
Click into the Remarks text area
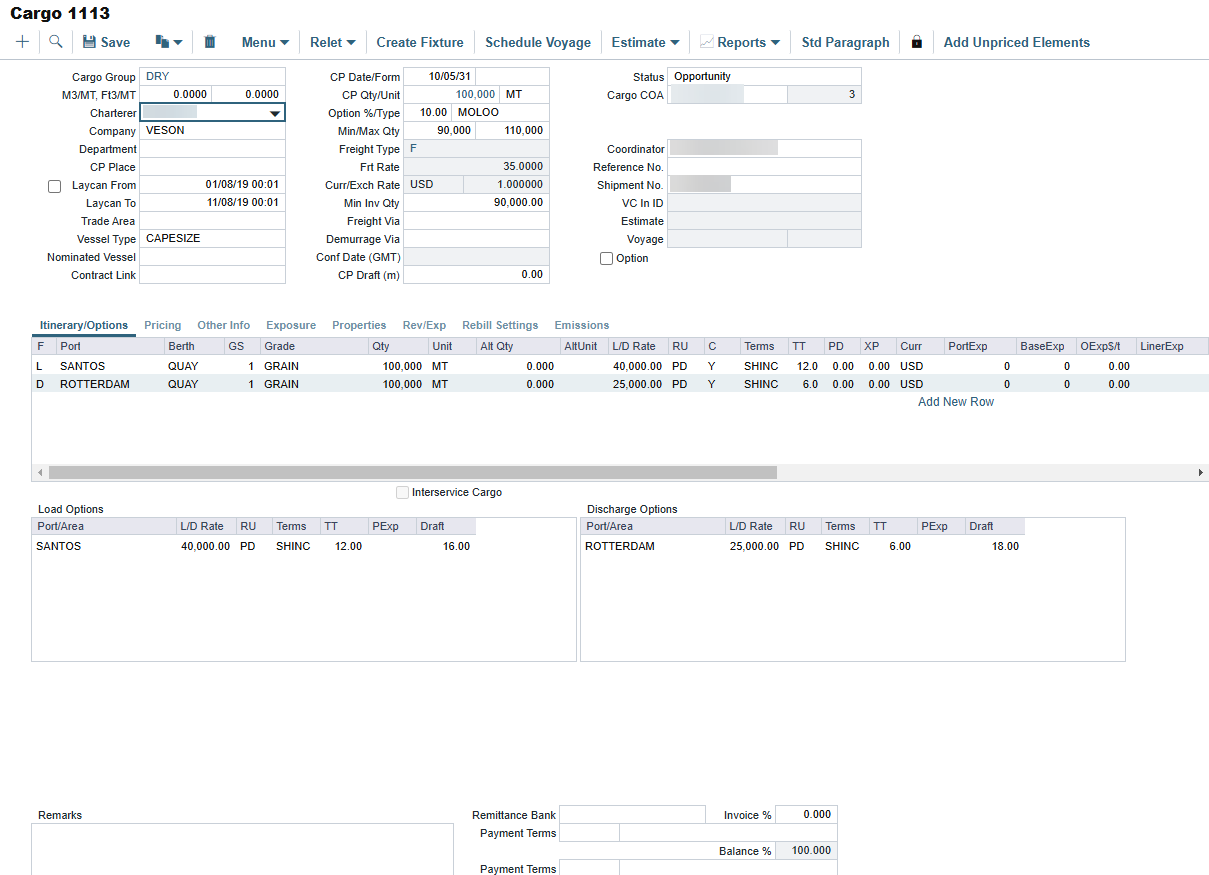(242, 848)
